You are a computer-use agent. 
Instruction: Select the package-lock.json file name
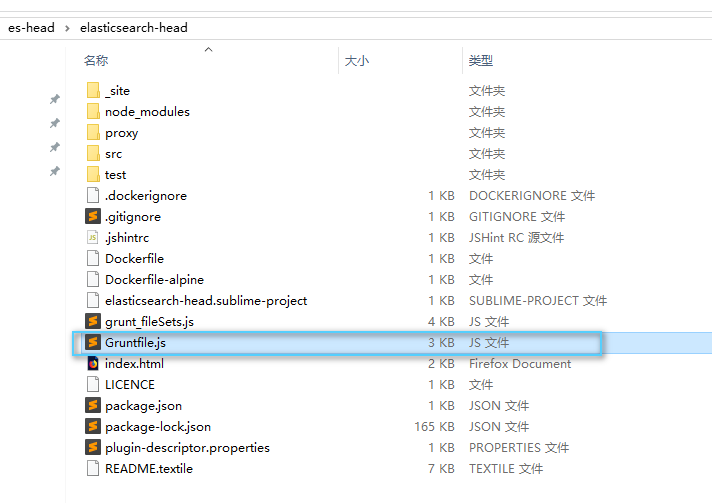click(x=158, y=426)
